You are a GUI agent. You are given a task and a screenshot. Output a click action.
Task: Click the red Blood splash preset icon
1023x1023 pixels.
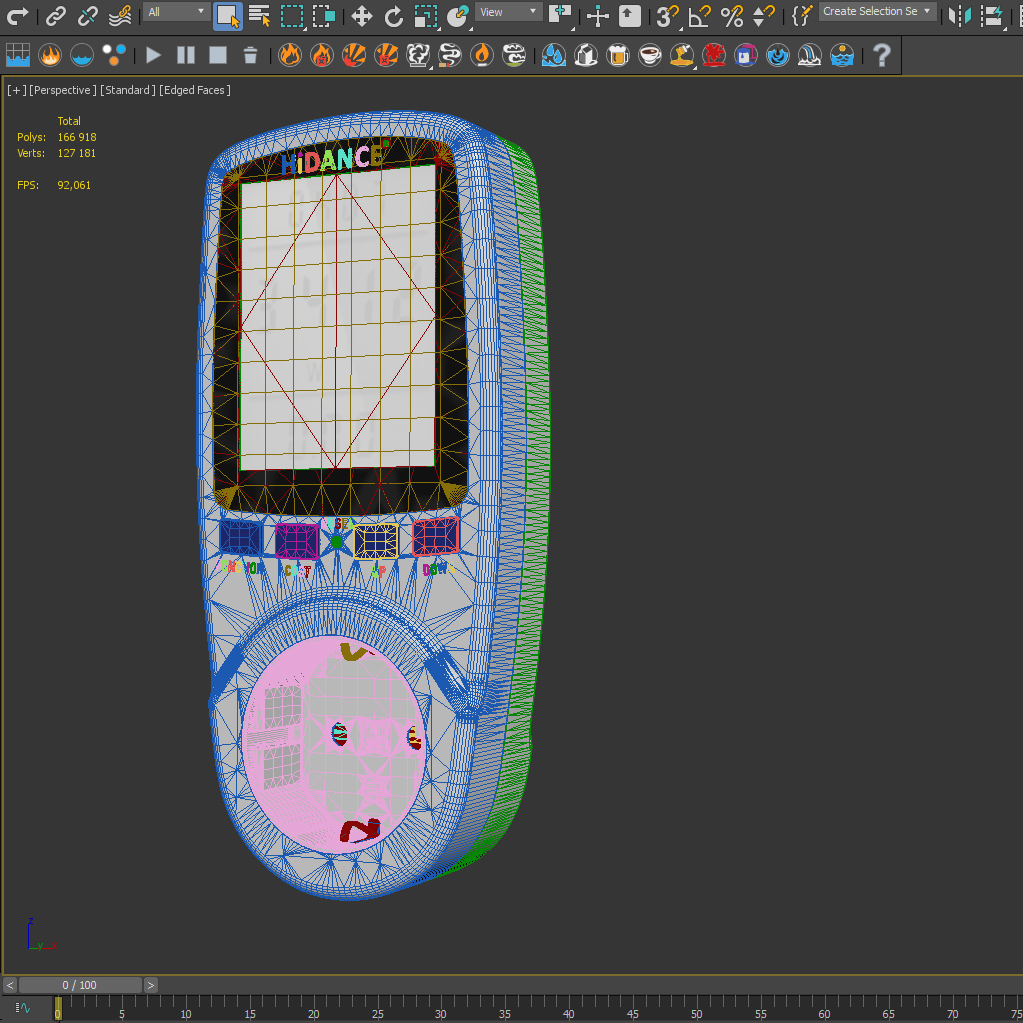pyautogui.click(x=714, y=55)
